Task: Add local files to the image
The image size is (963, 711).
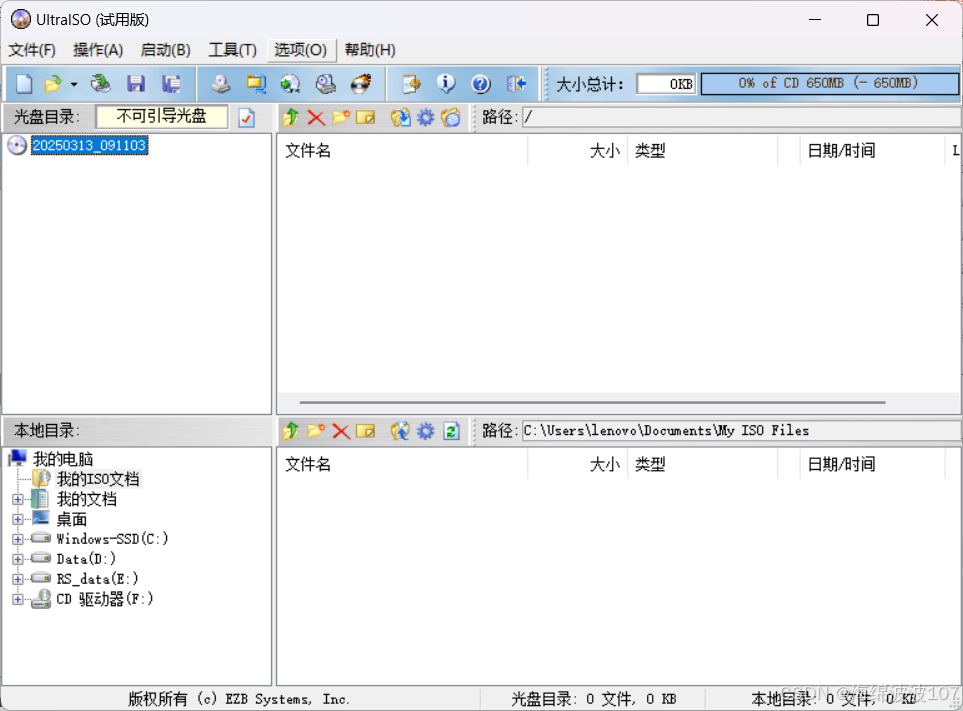Action: coord(400,431)
